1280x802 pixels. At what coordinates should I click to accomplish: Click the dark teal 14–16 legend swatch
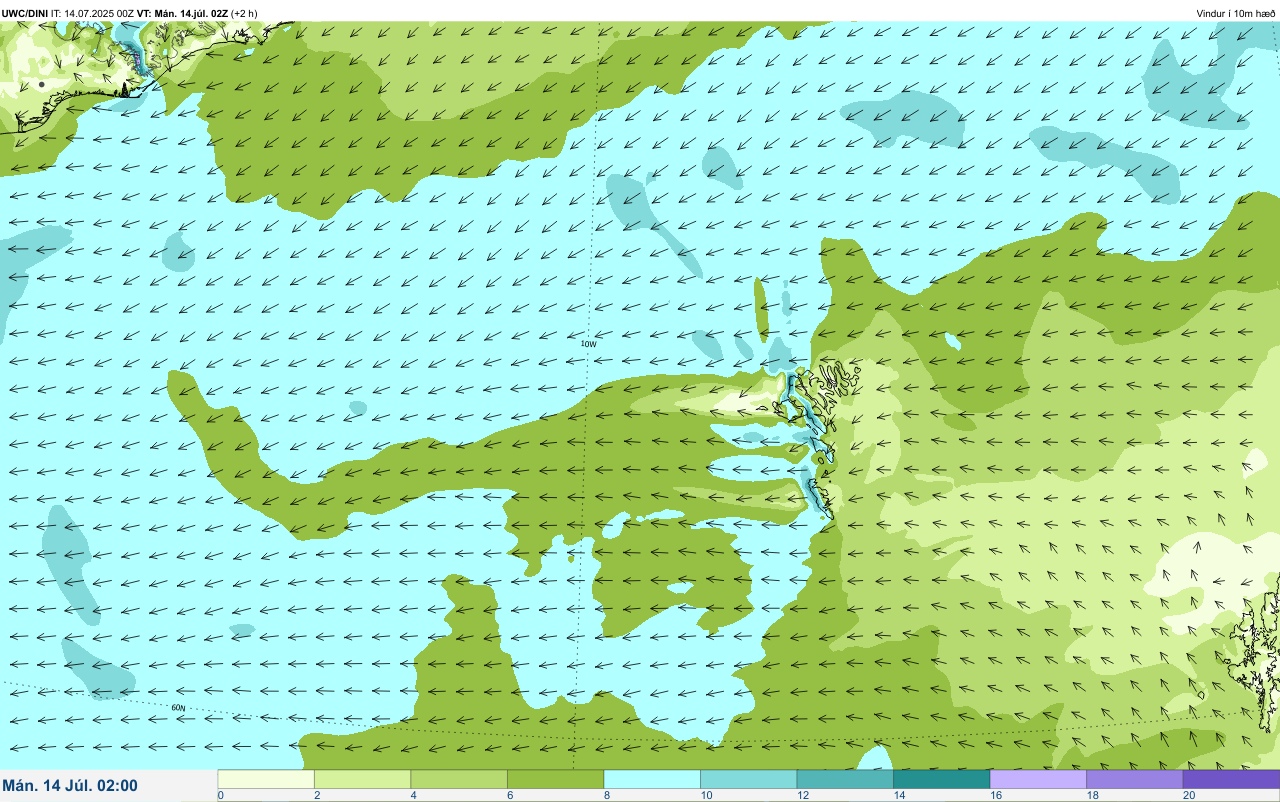[x=941, y=779]
